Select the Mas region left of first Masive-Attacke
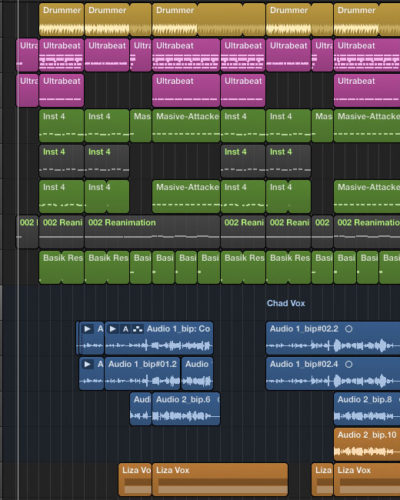400x500 pixels. [x=141, y=126]
